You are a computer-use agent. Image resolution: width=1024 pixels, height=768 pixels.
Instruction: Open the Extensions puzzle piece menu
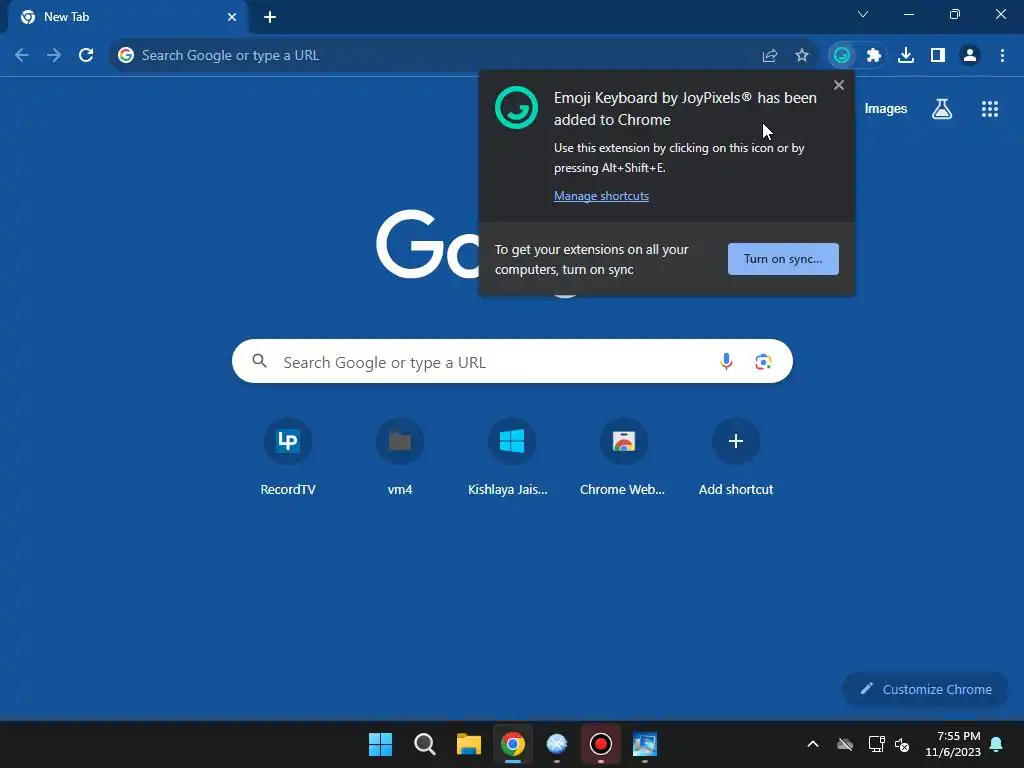[874, 56]
